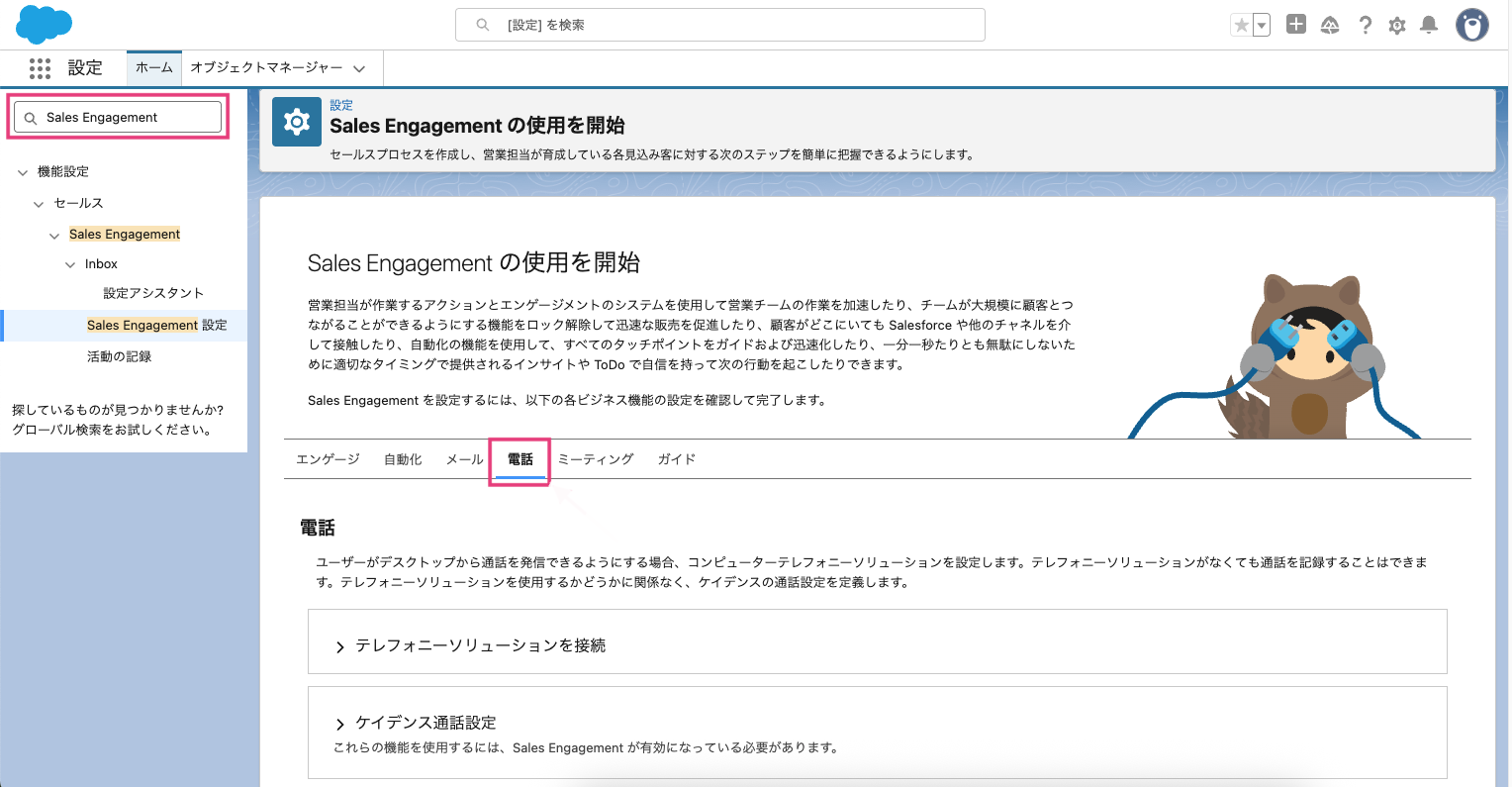Click グローバル検索をお試しください text
Viewport: 1512px width, 787px height.
click(x=112, y=430)
